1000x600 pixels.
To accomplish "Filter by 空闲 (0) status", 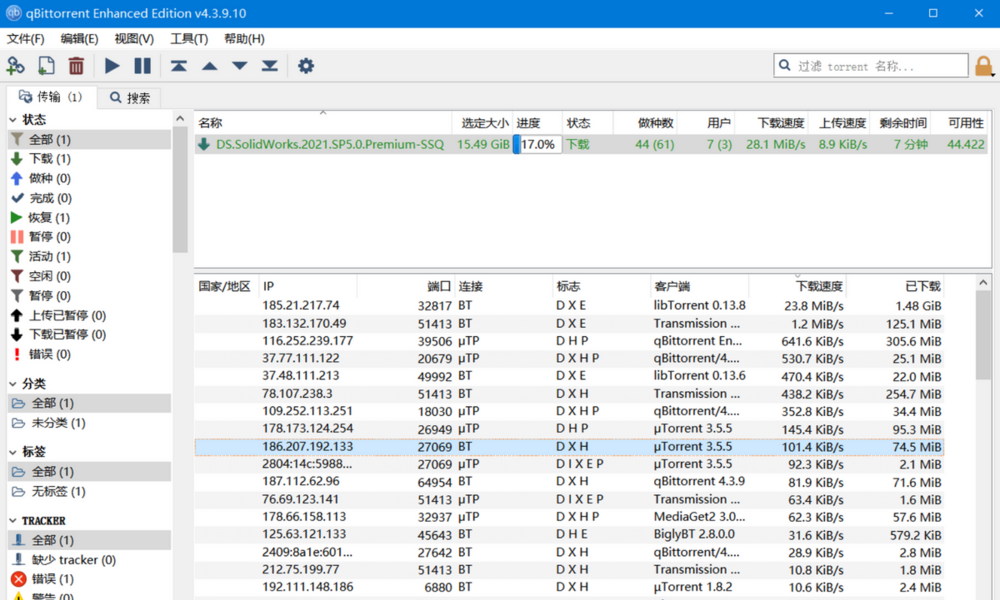I will pyautogui.click(x=89, y=276).
